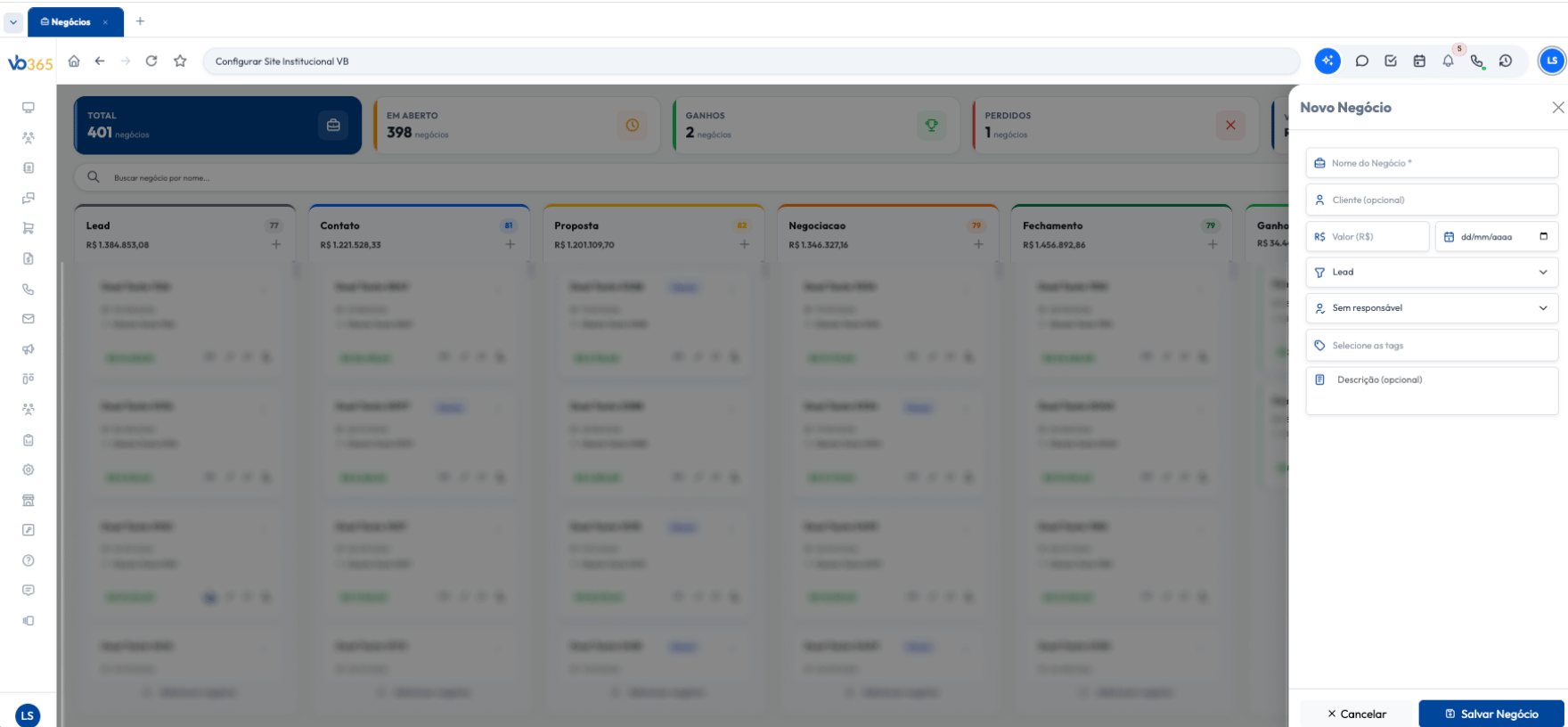Click the Cancelar button
Screen dimensions: 1568x727
click(x=1357, y=714)
